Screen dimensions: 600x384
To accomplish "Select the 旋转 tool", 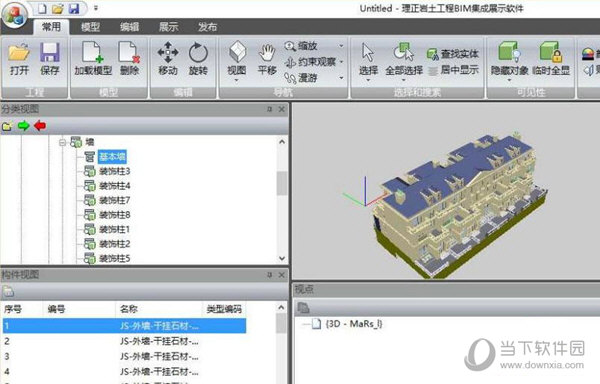I will [198, 59].
